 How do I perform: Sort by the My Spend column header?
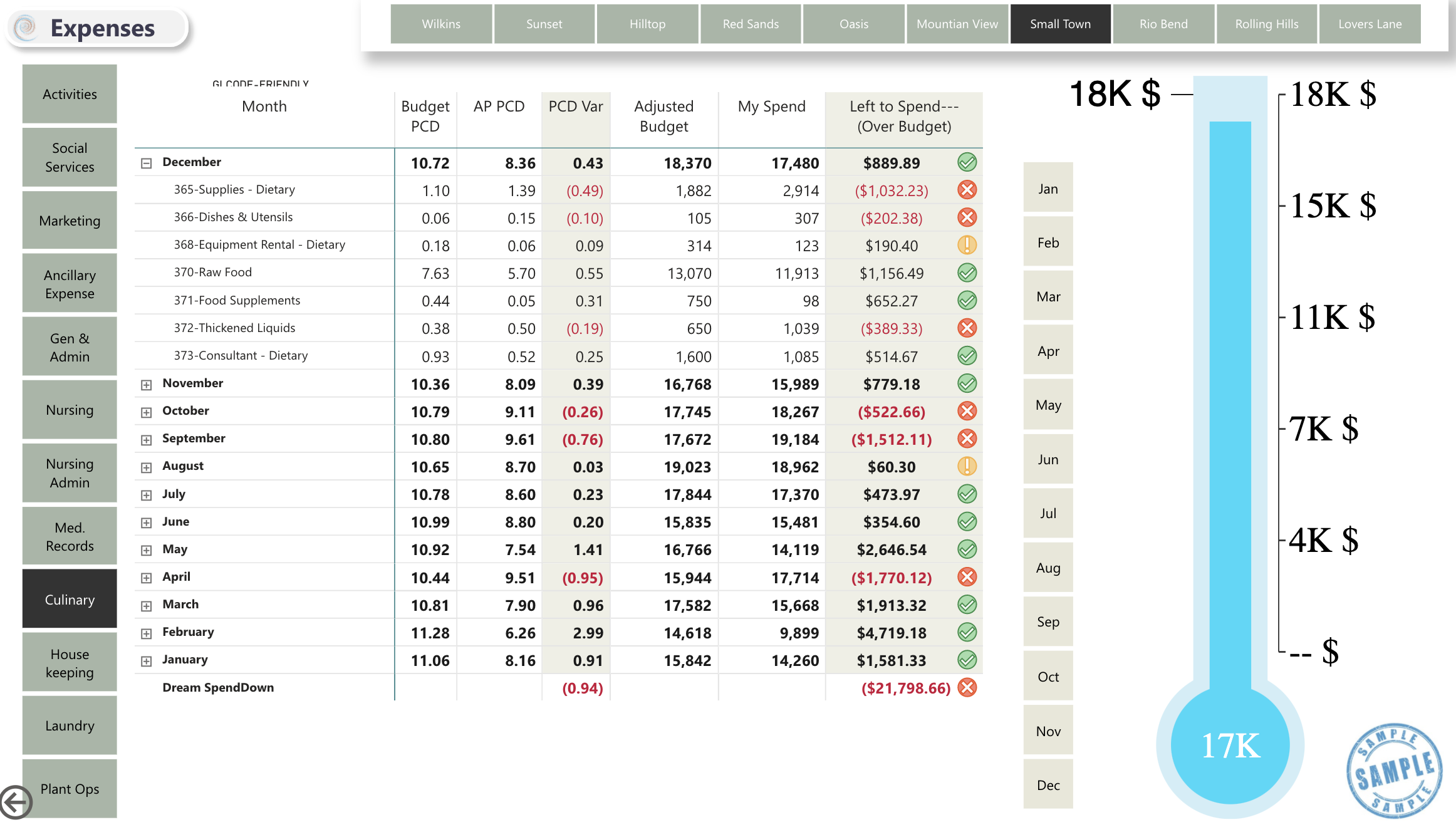(x=771, y=107)
